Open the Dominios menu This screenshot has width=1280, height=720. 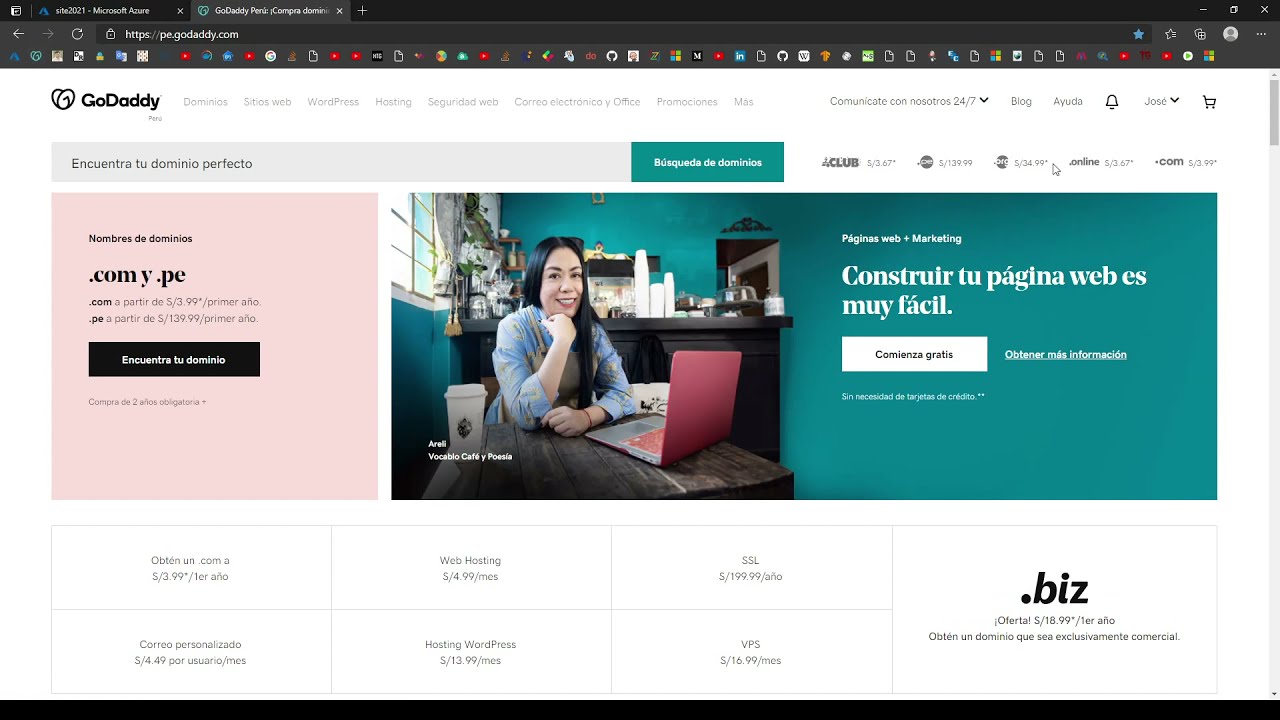click(x=205, y=102)
